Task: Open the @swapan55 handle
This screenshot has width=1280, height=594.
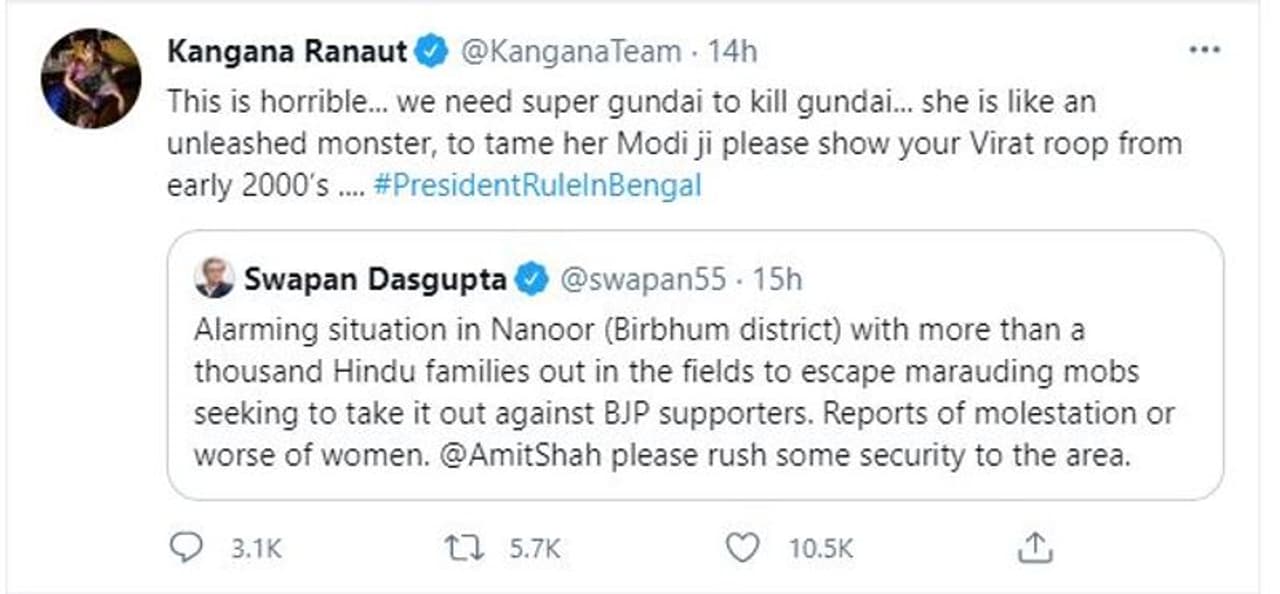Action: coord(640,279)
